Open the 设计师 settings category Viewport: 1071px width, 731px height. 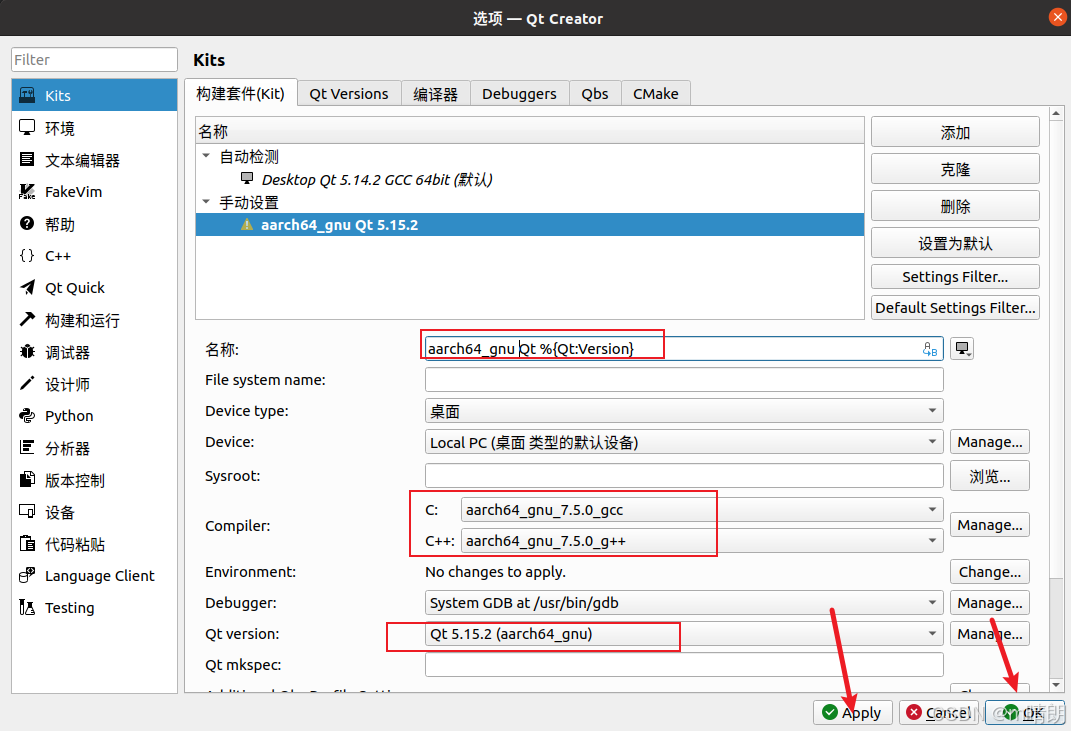tap(94, 384)
